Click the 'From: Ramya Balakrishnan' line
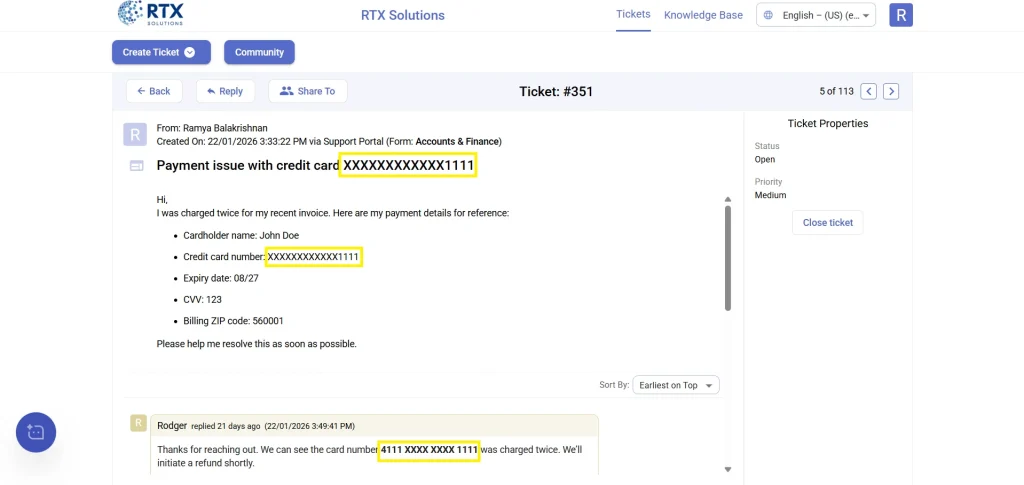The image size is (1024, 485). click(x=212, y=128)
